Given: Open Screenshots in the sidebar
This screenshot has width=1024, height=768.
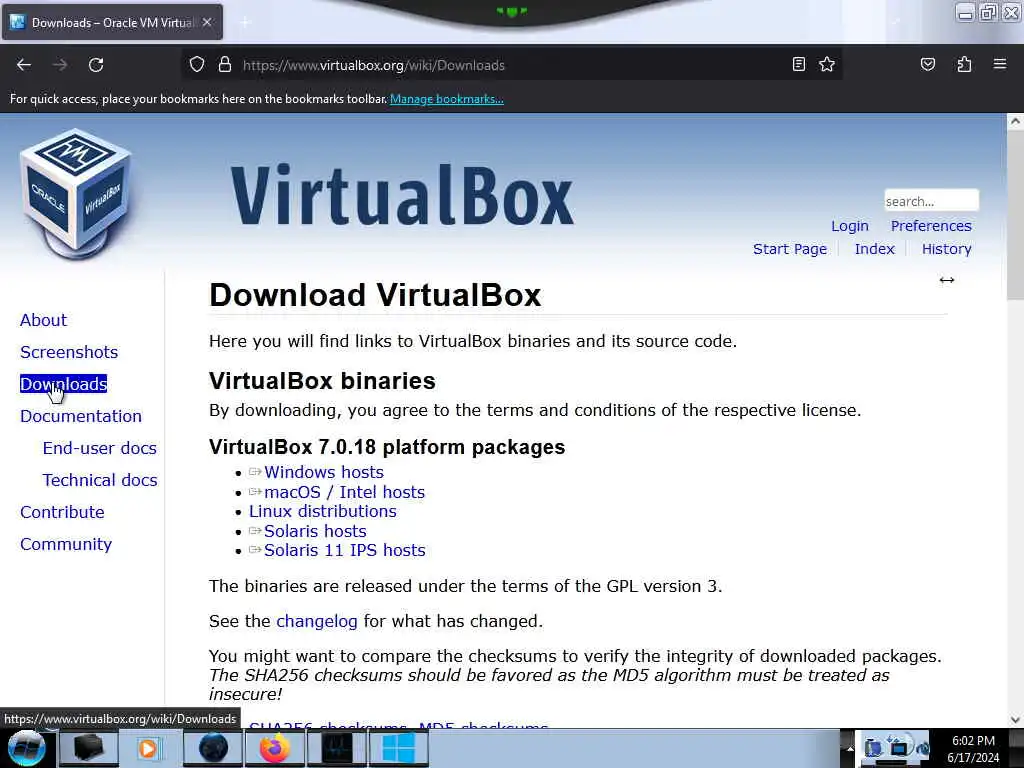Looking at the screenshot, I should (x=69, y=352).
